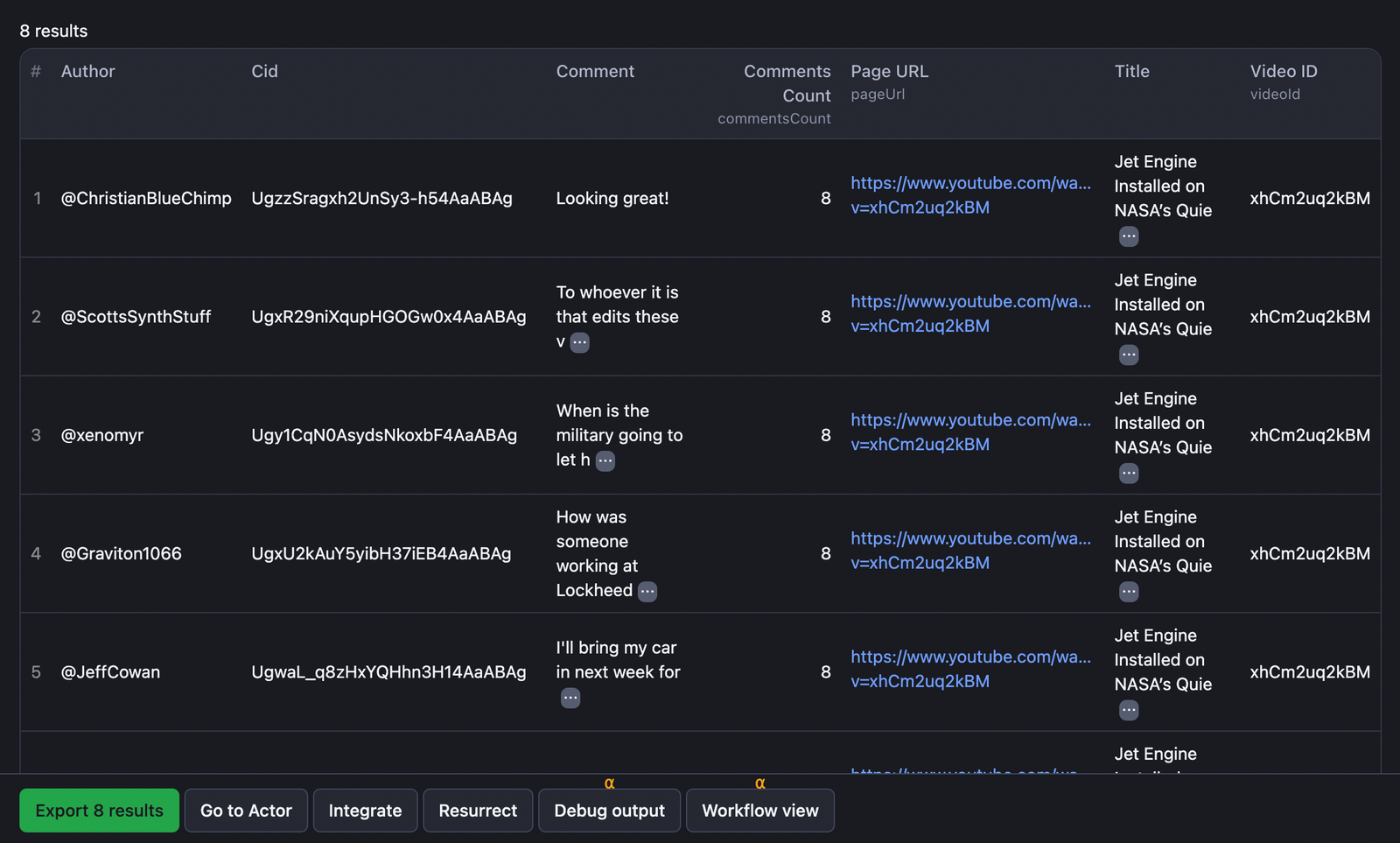Open Debug output view
The height and width of the screenshot is (843, 1400).
609,811
